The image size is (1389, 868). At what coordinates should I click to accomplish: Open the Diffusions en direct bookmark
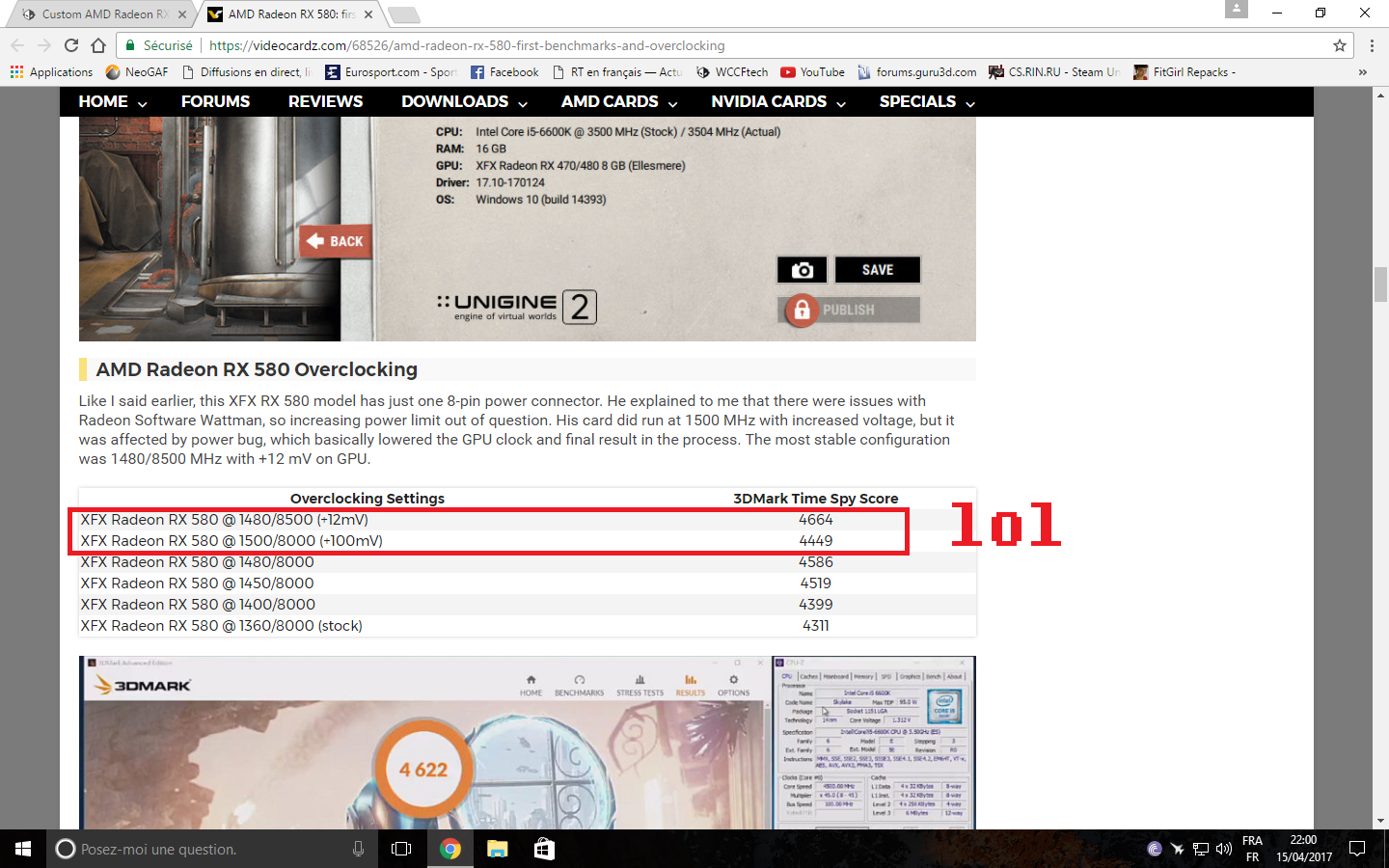tap(247, 72)
